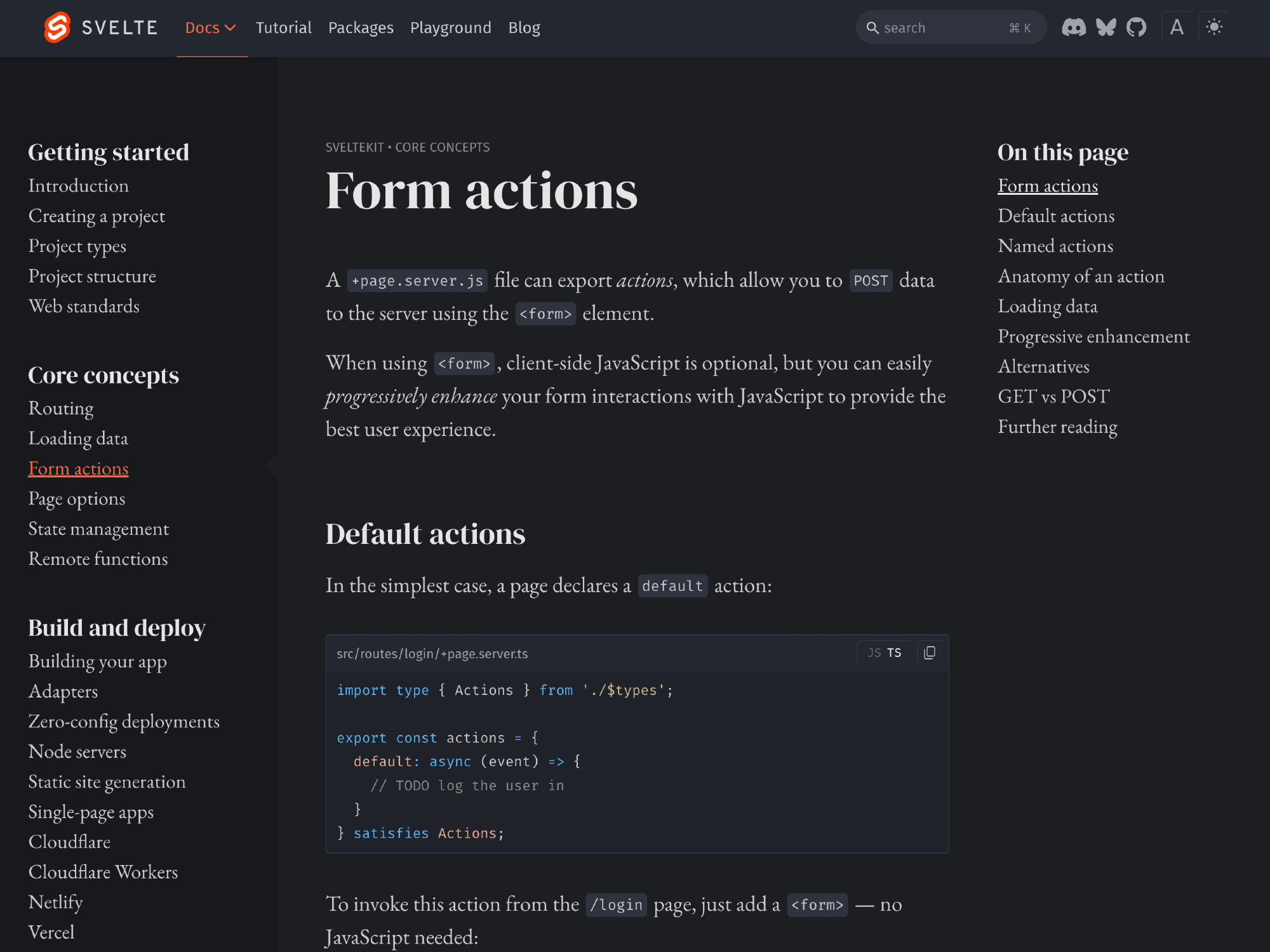1270x952 pixels.
Task: Click the search input field
Action: [x=940, y=28]
